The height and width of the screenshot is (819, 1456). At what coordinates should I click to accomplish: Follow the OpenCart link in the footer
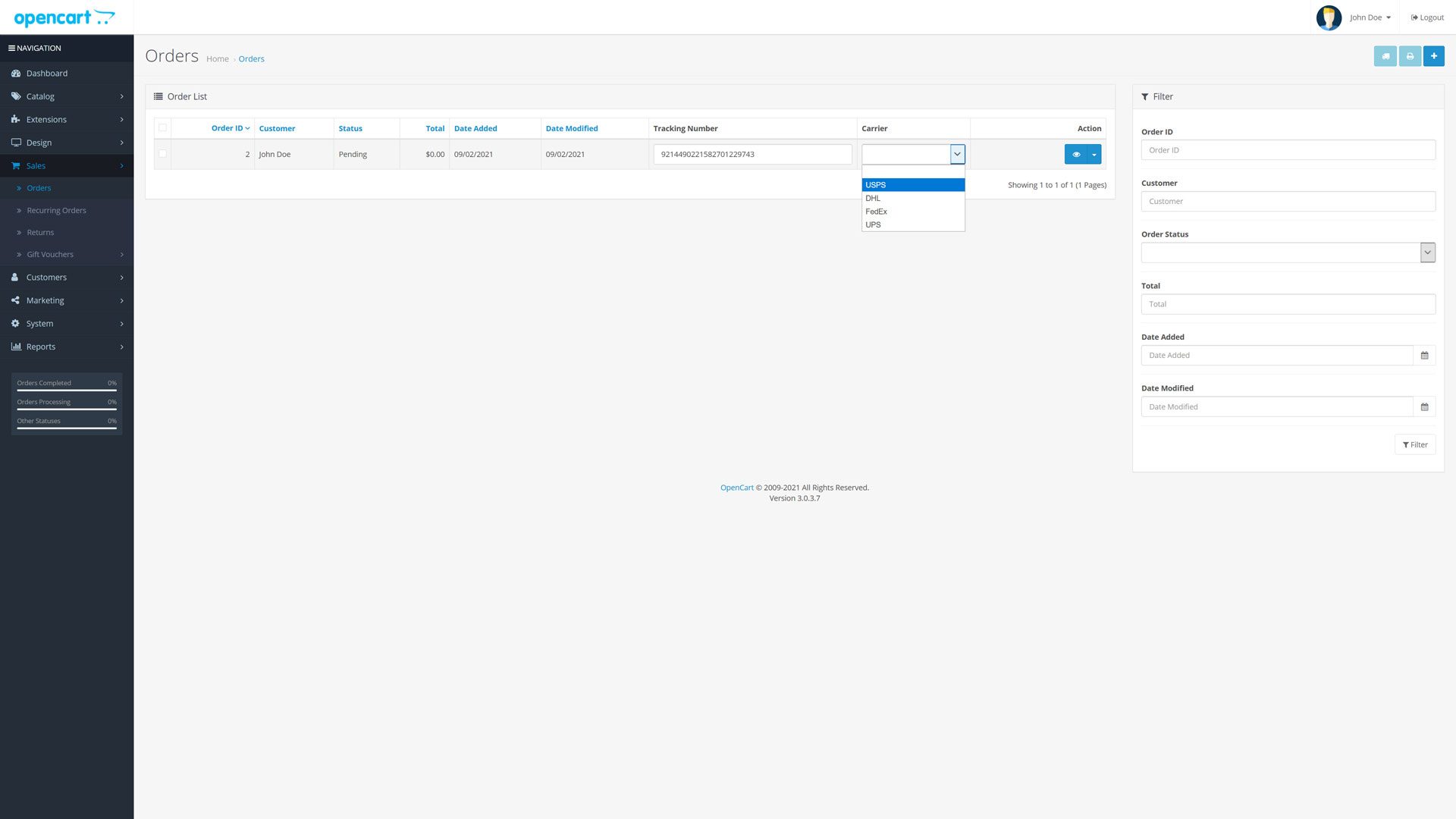[x=736, y=487]
